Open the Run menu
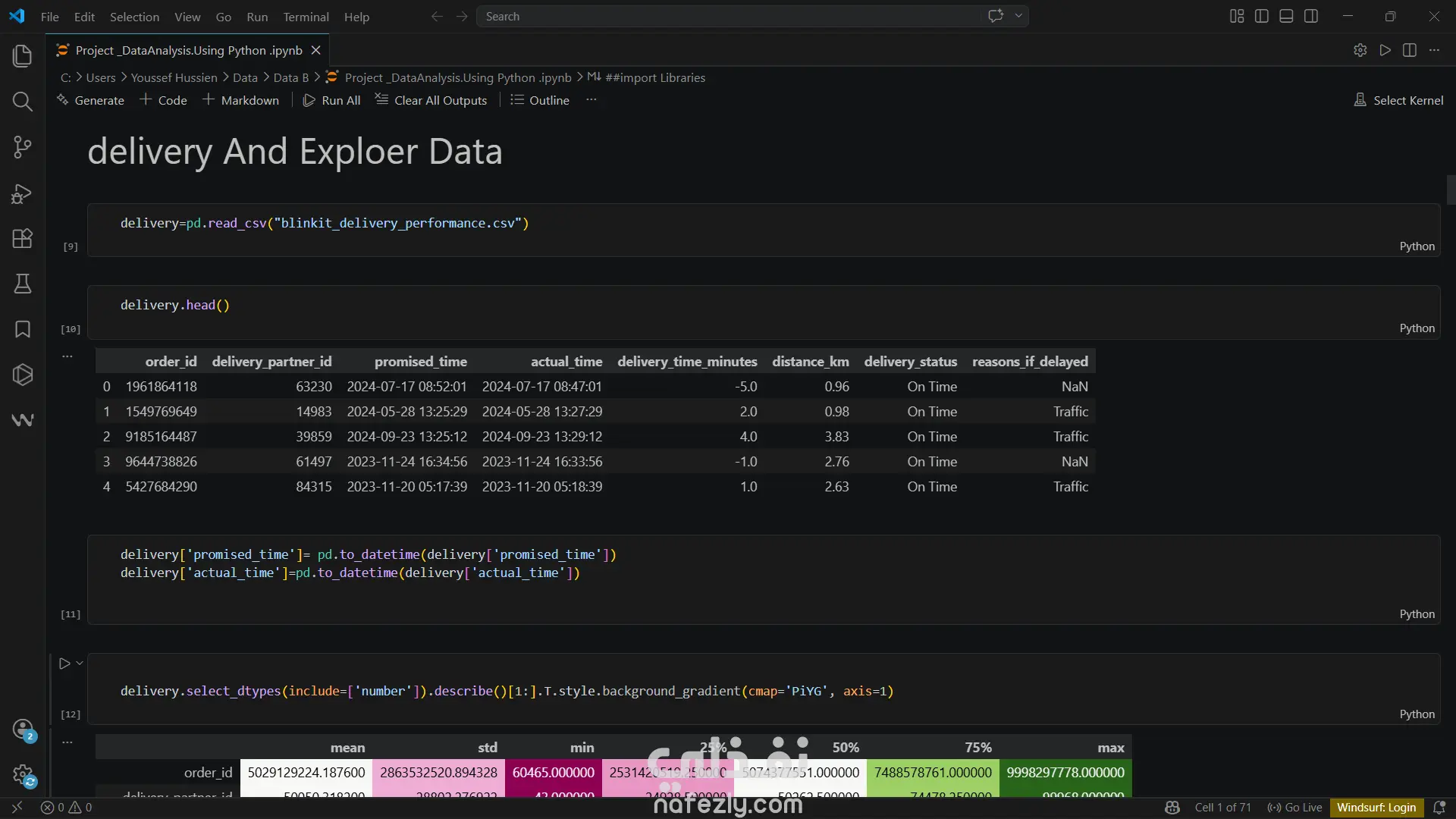This screenshot has width=1456, height=819. click(257, 17)
